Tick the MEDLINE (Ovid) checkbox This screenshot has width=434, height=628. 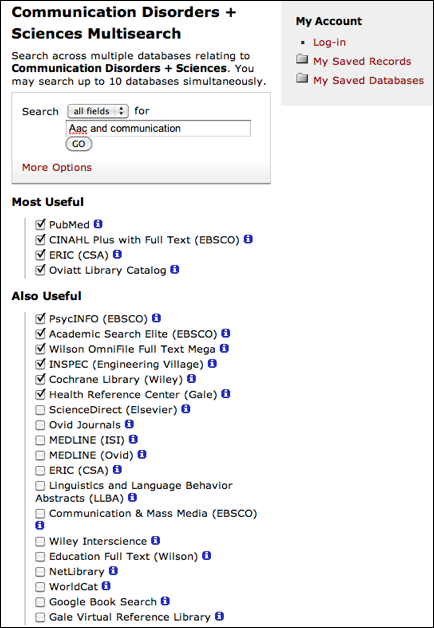[x=40, y=455]
